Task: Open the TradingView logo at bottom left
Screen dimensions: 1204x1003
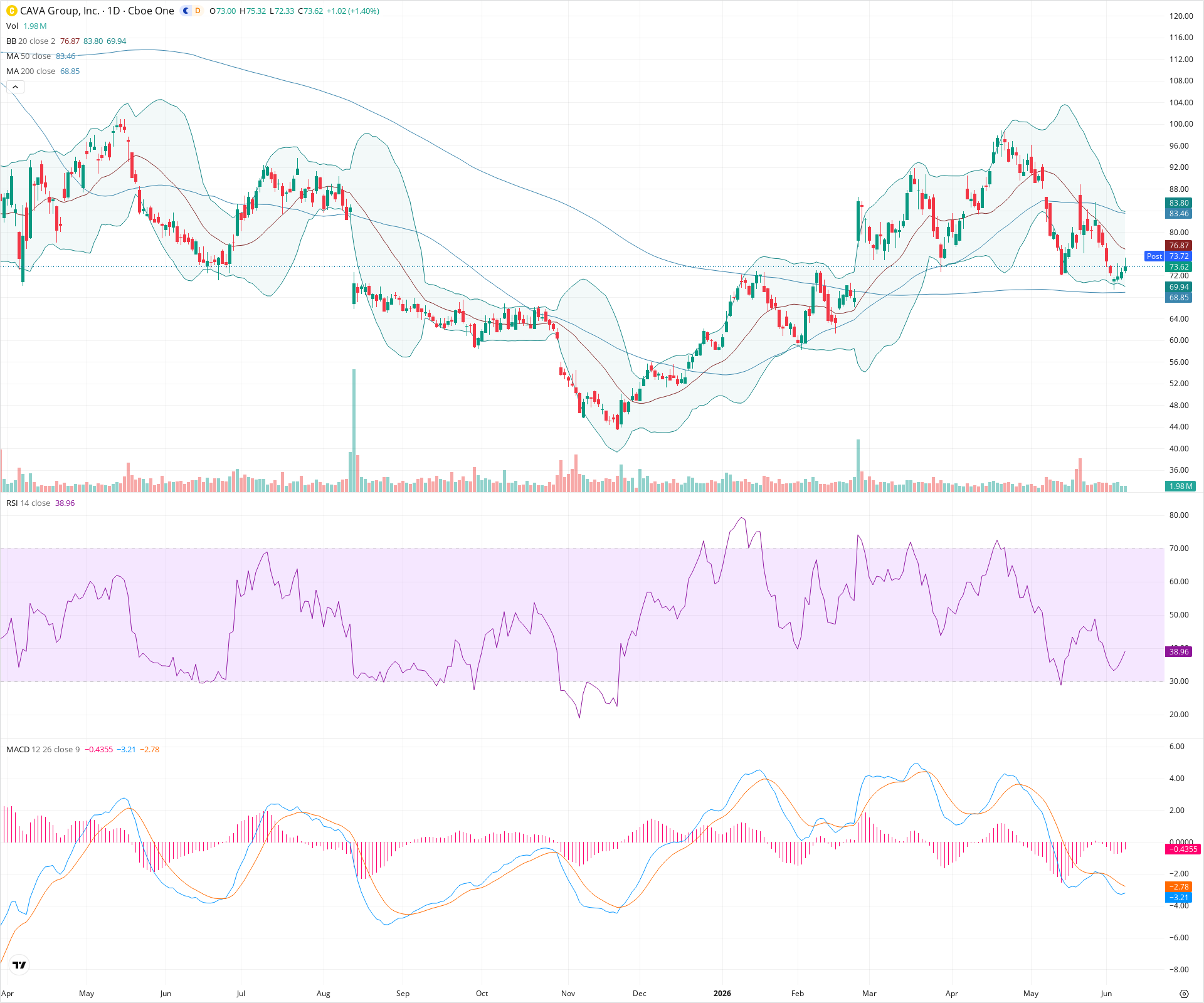Action: click(x=19, y=965)
